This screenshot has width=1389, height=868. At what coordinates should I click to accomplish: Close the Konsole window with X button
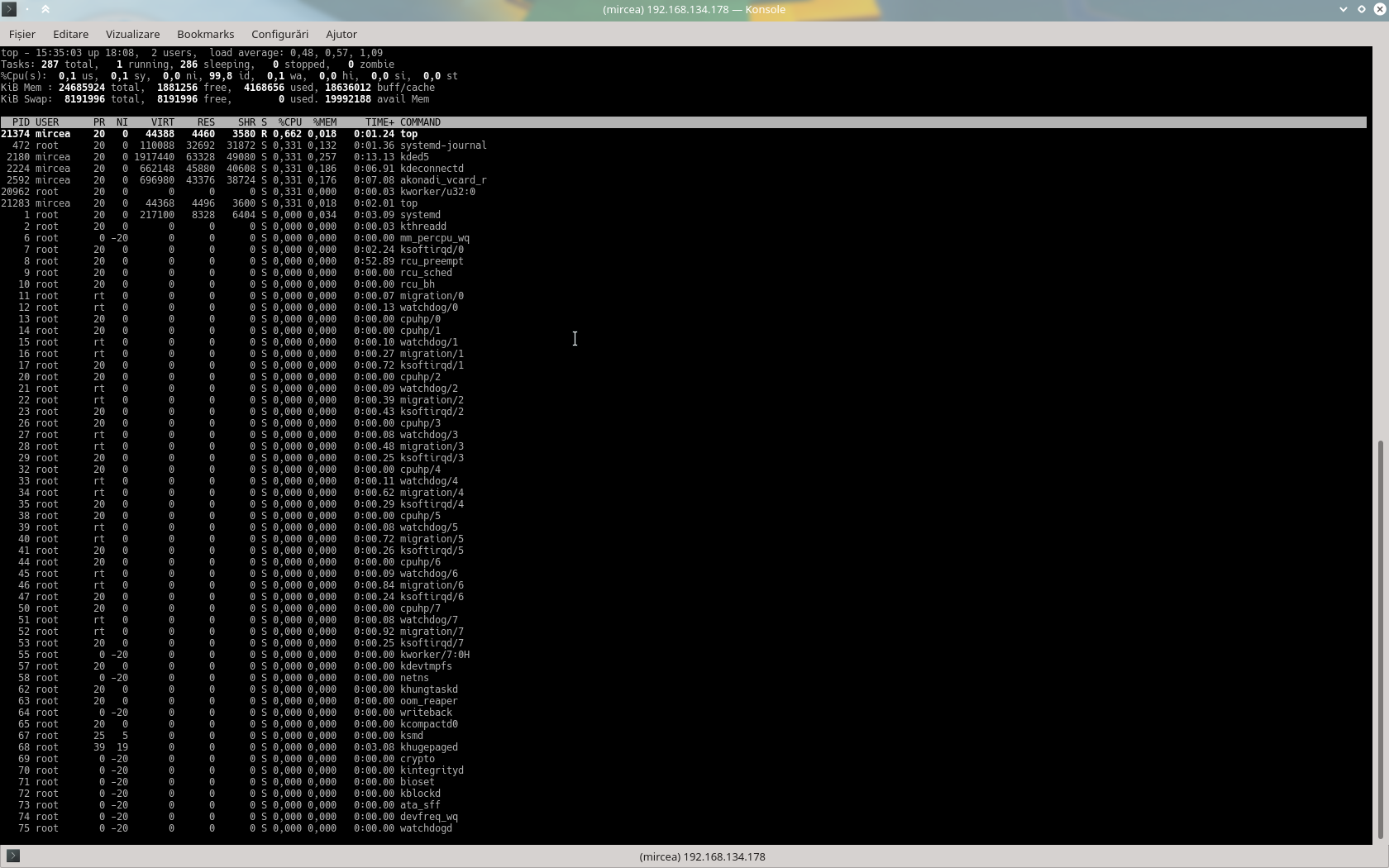[1379, 9]
